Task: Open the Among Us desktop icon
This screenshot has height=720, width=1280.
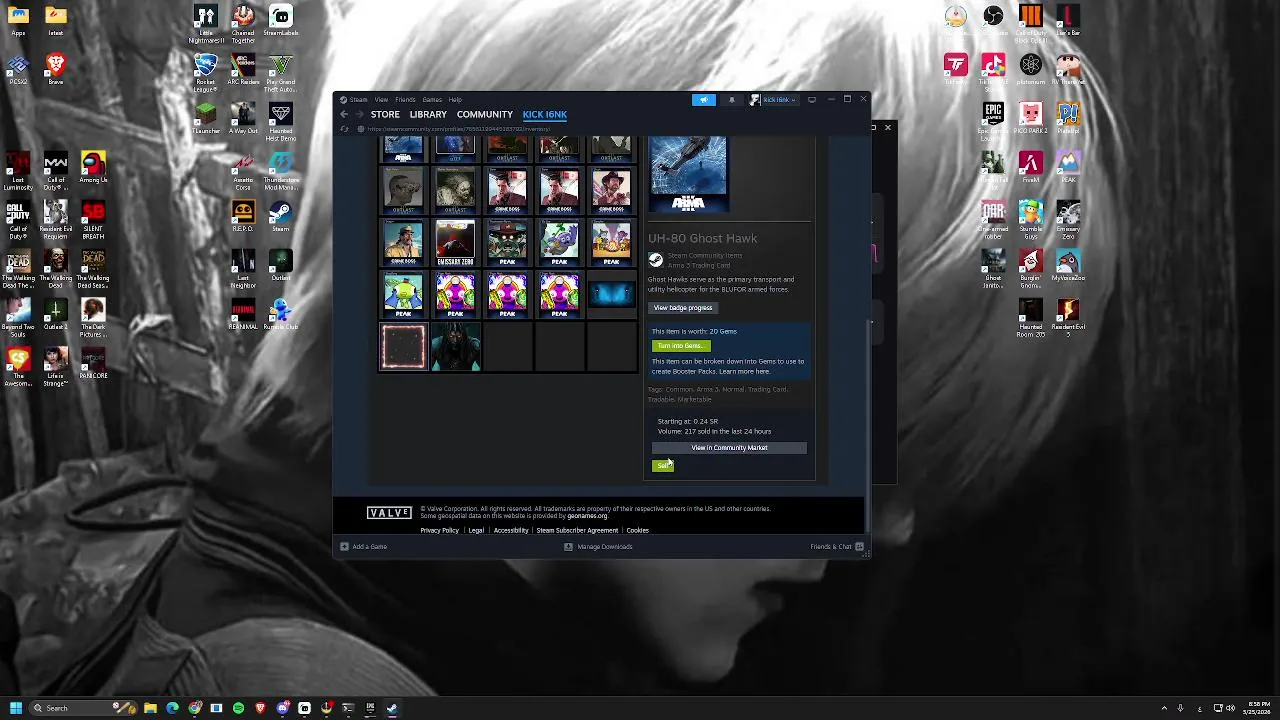Action: [x=93, y=167]
